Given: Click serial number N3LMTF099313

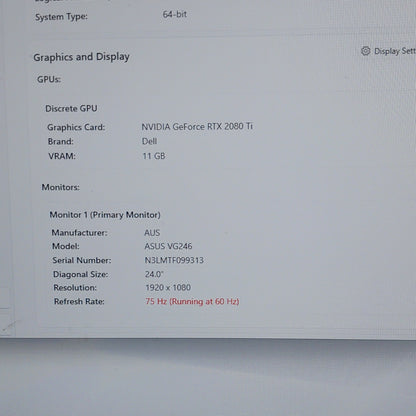Looking at the screenshot, I should pos(174,260).
